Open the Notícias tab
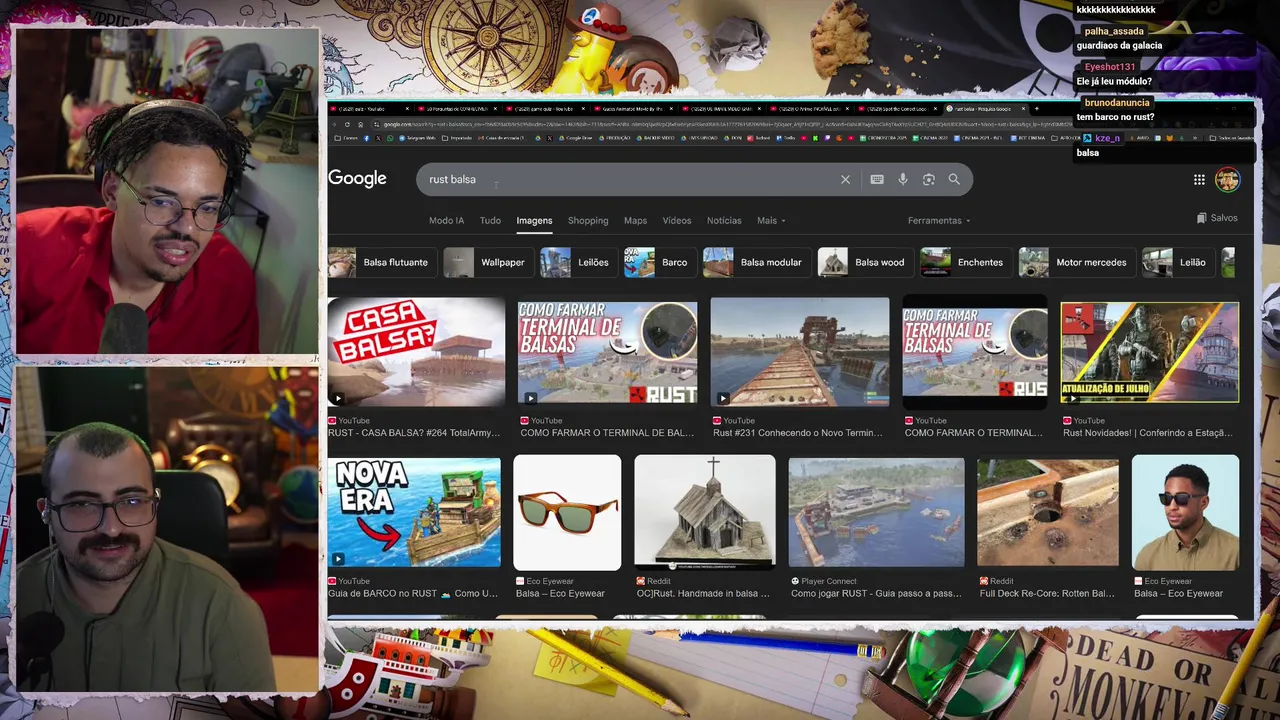The height and width of the screenshot is (720, 1280). 724,221
